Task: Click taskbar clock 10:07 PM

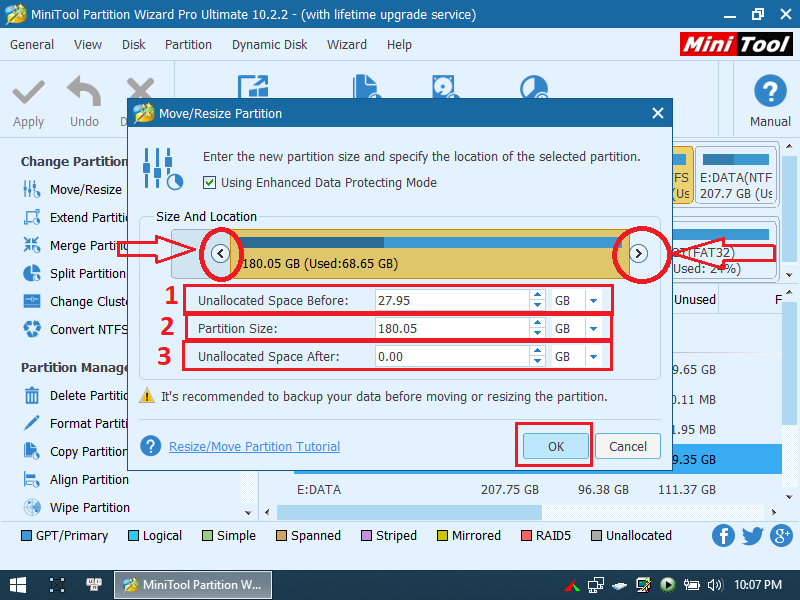Action: (x=758, y=585)
